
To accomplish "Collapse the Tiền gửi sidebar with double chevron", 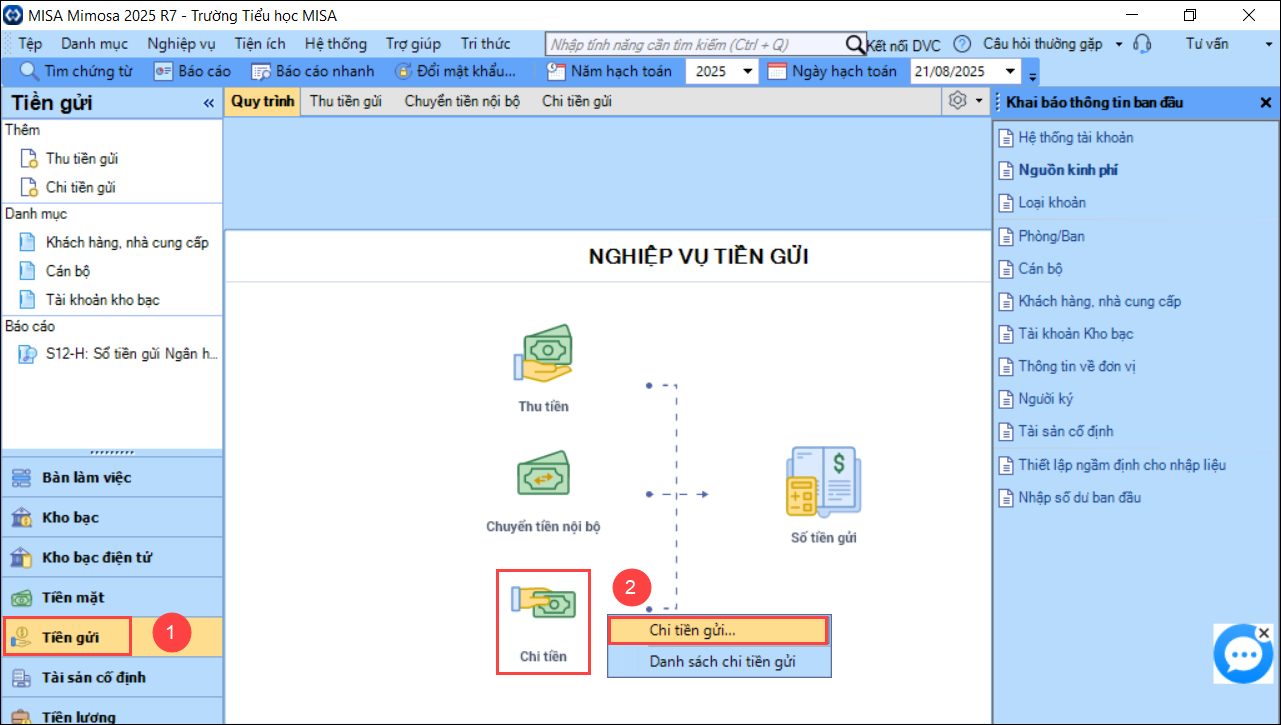I will coord(209,103).
